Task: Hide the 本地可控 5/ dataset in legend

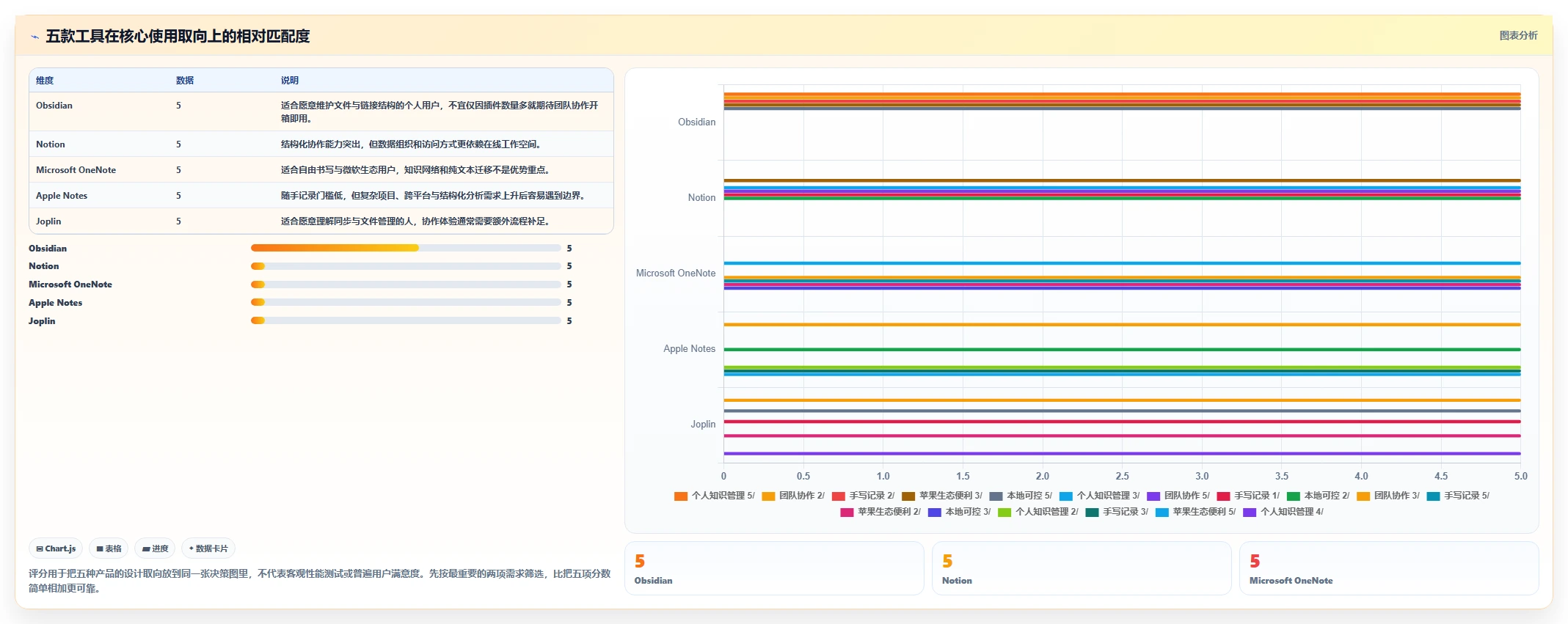Action: point(1021,496)
